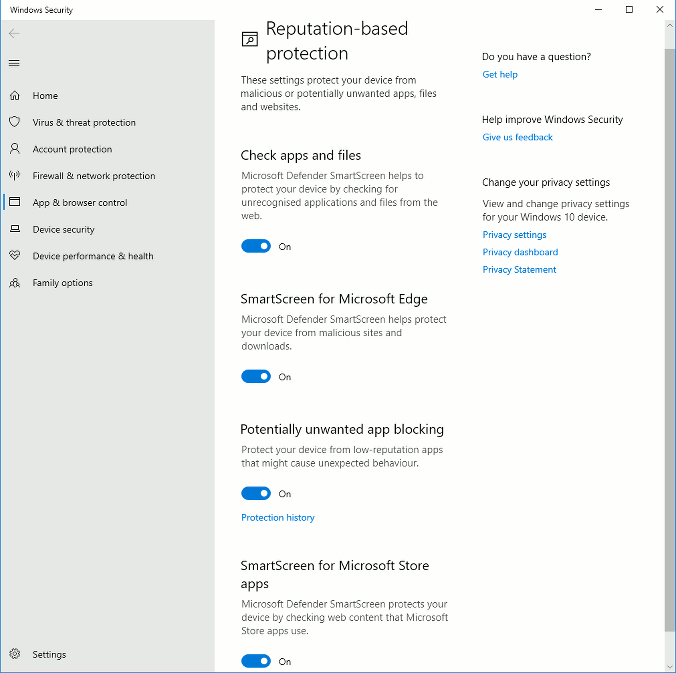Turn off Check apps and files toggle
Image resolution: width=676 pixels, height=673 pixels.
(x=256, y=246)
